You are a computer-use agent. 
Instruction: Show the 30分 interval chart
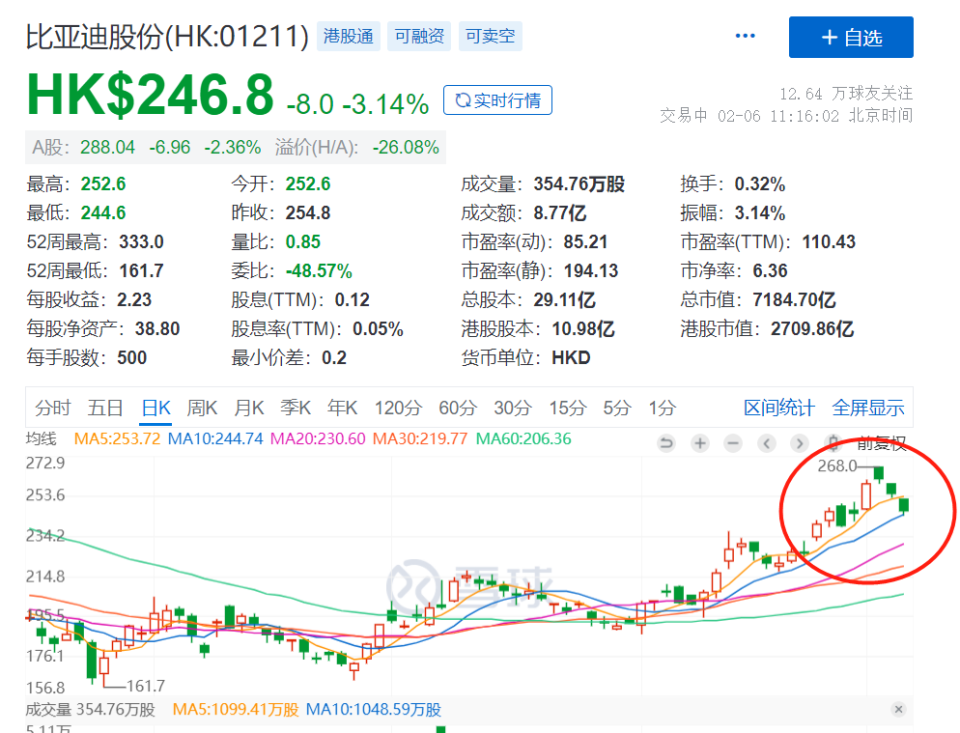(x=512, y=408)
